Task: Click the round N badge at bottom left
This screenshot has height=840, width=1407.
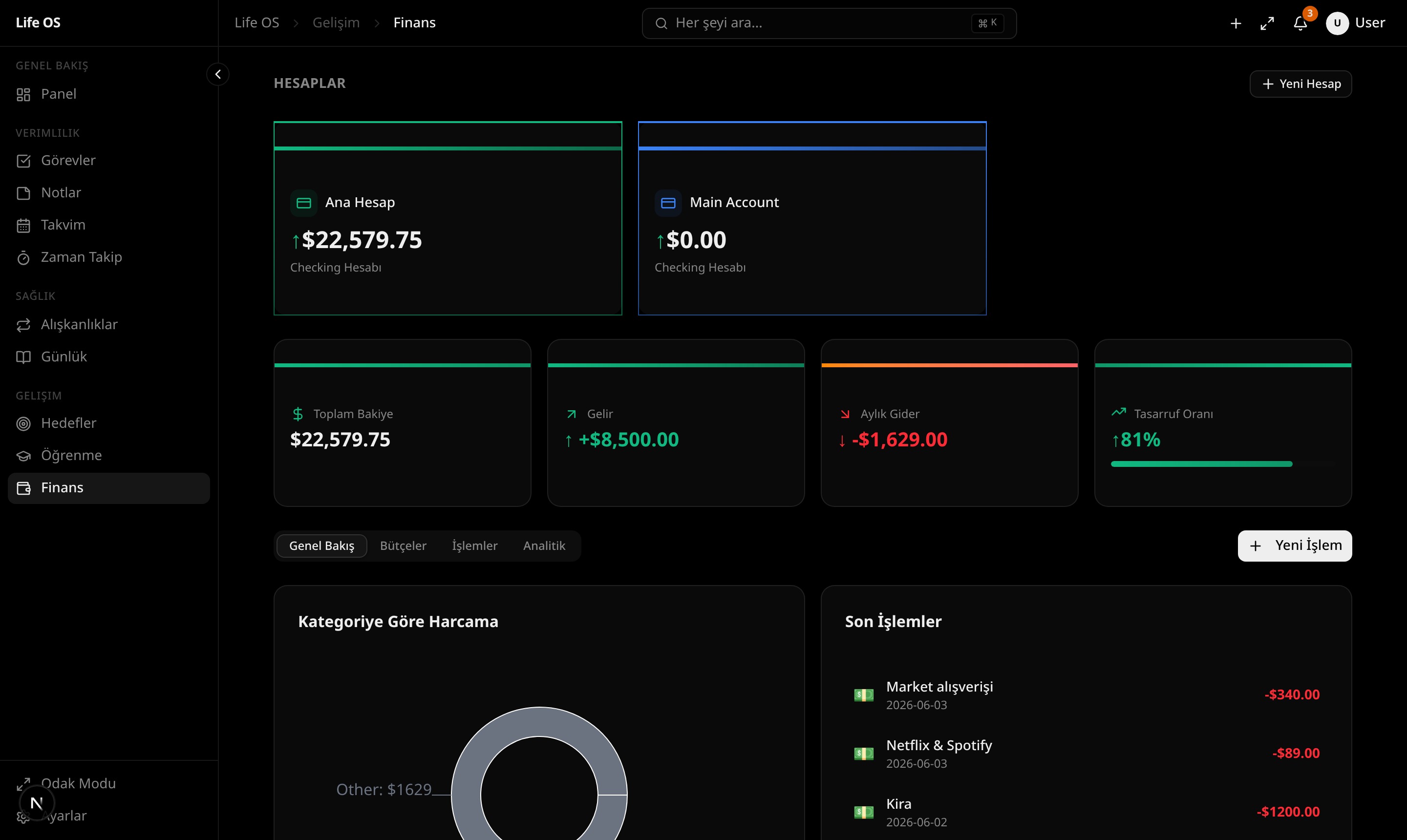Action: (37, 803)
